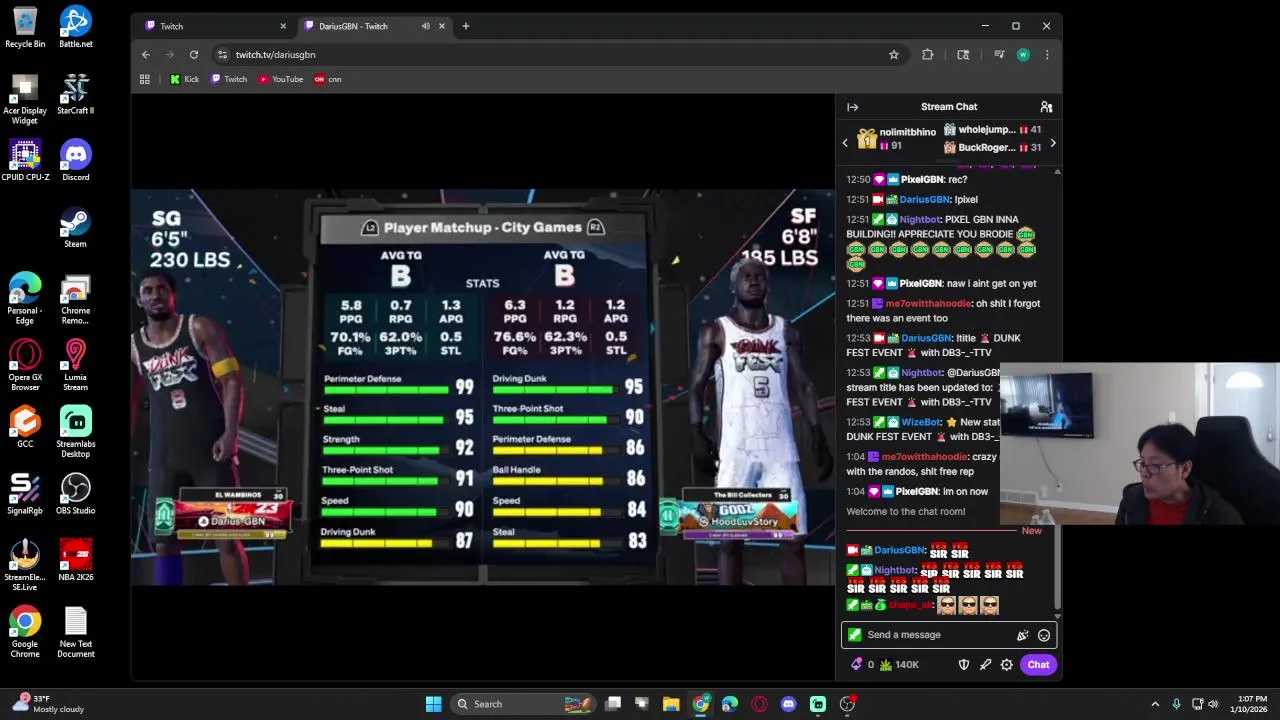
Task: Open Kick bookmark
Action: [x=184, y=80]
